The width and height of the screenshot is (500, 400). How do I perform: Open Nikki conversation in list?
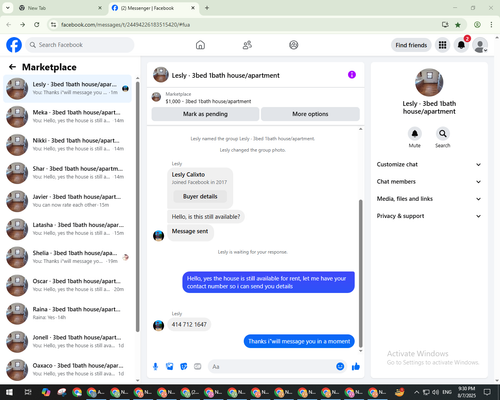[x=67, y=145]
